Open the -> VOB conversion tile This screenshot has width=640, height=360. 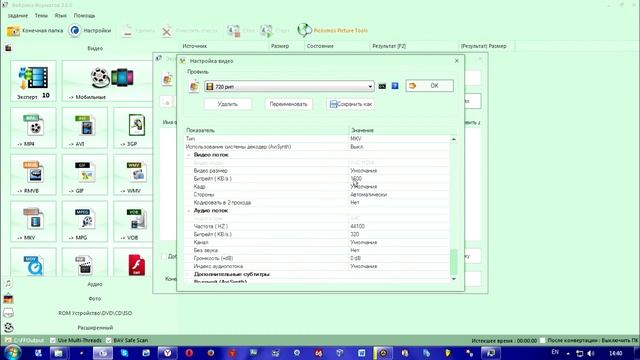click(x=133, y=221)
